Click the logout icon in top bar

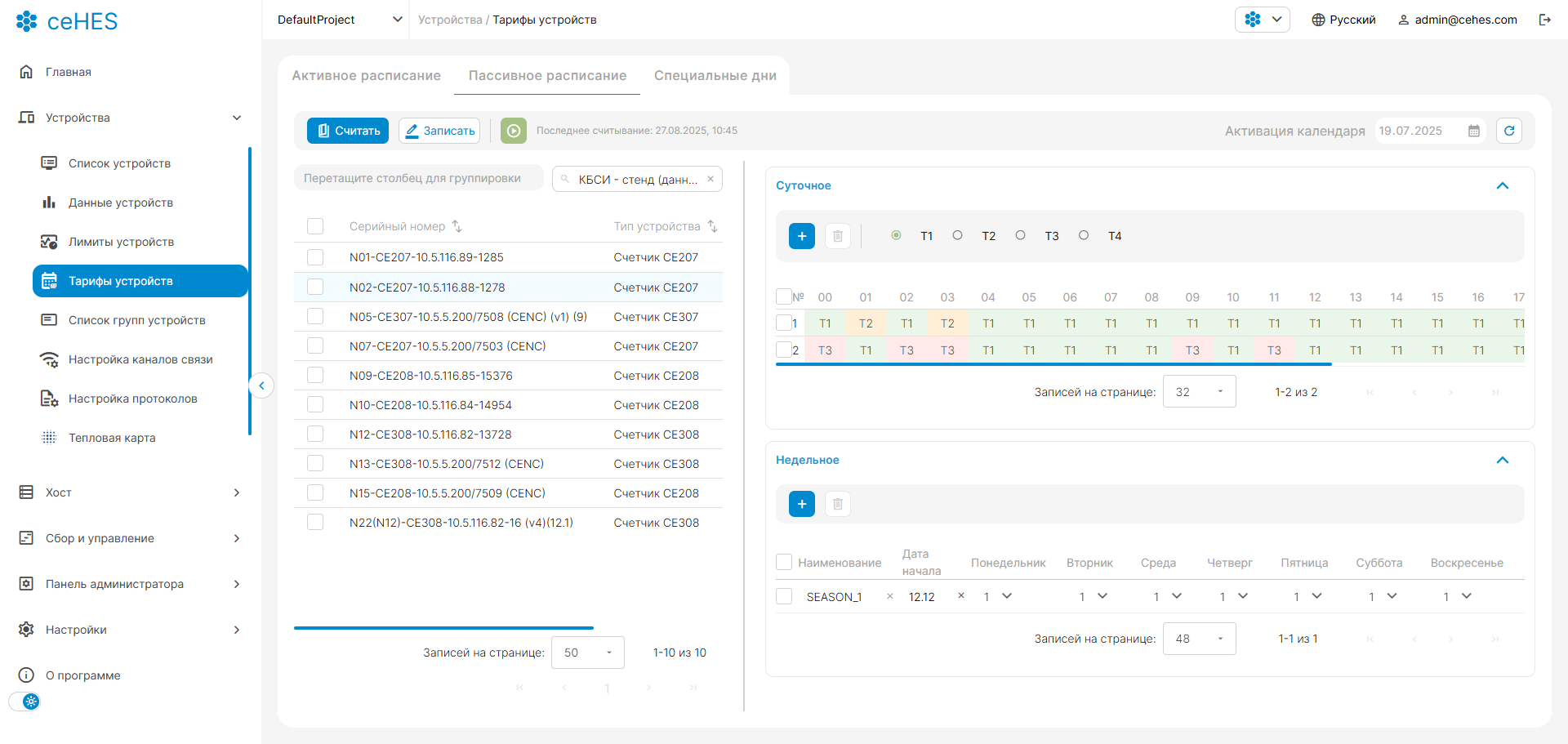coord(1544,20)
